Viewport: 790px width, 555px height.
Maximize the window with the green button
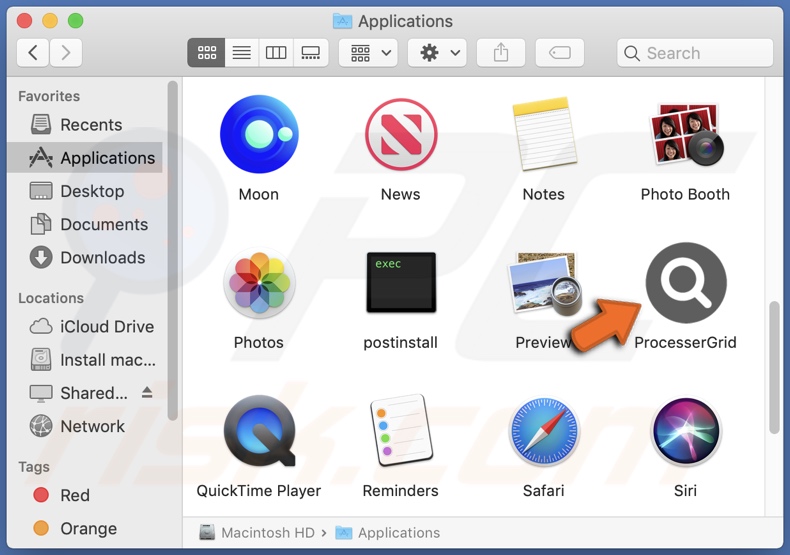pos(76,21)
